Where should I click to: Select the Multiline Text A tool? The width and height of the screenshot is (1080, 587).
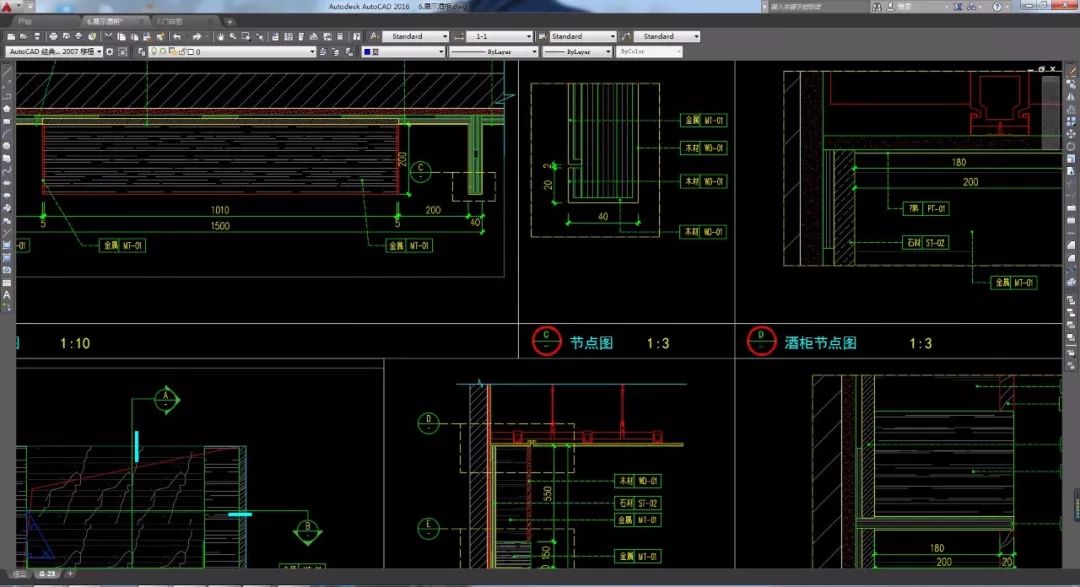pos(7,295)
